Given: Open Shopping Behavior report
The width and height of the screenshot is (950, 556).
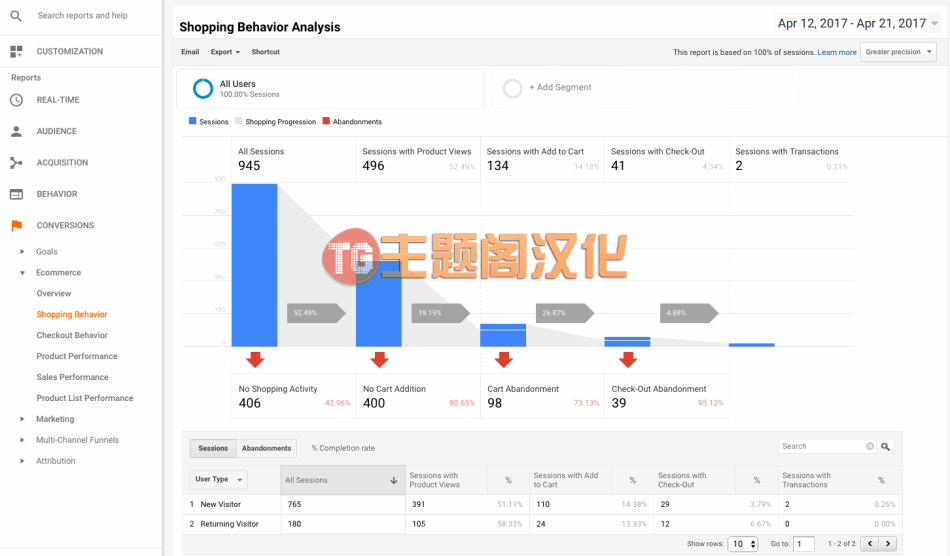Looking at the screenshot, I should [72, 314].
